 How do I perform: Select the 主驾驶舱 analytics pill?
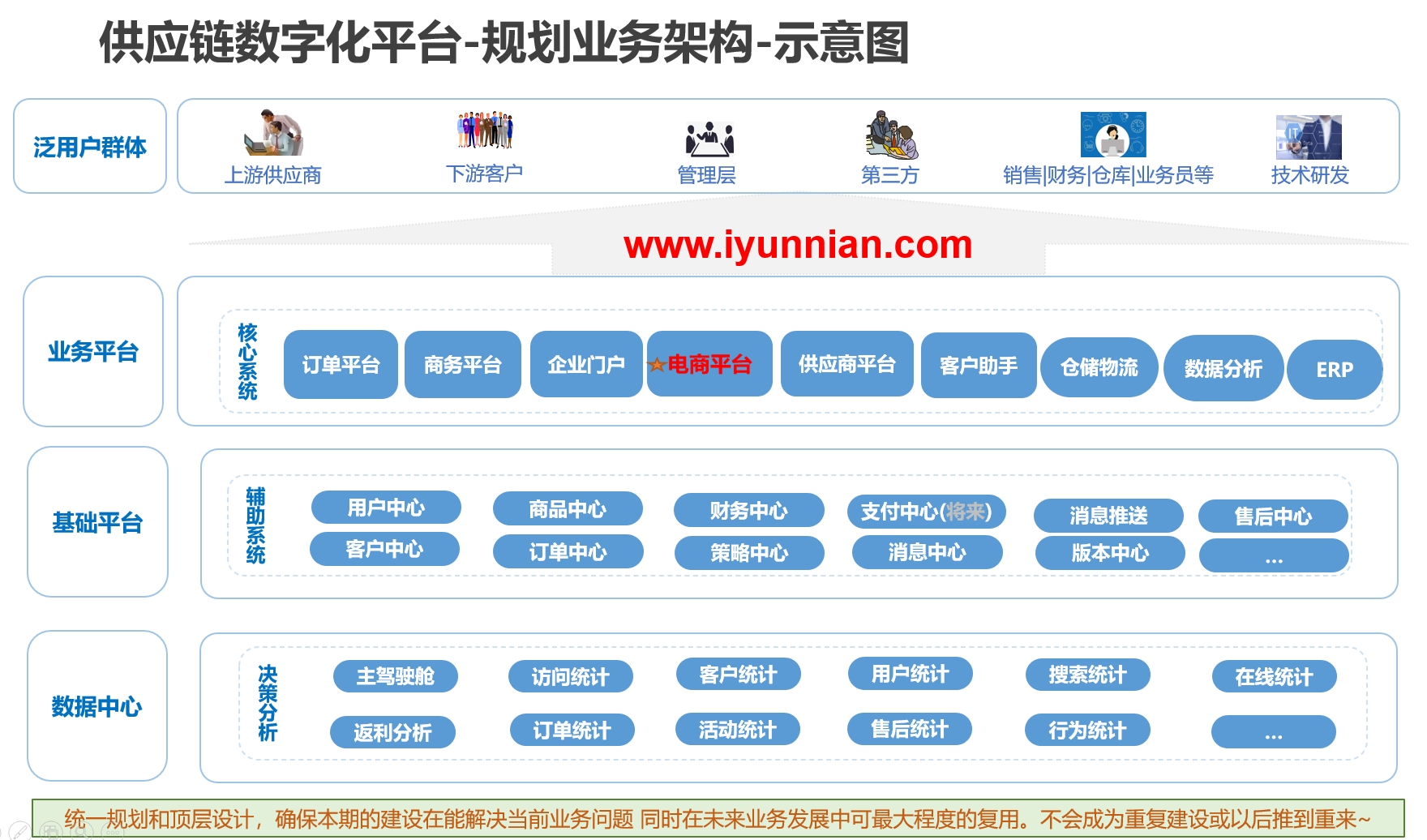tap(395, 676)
